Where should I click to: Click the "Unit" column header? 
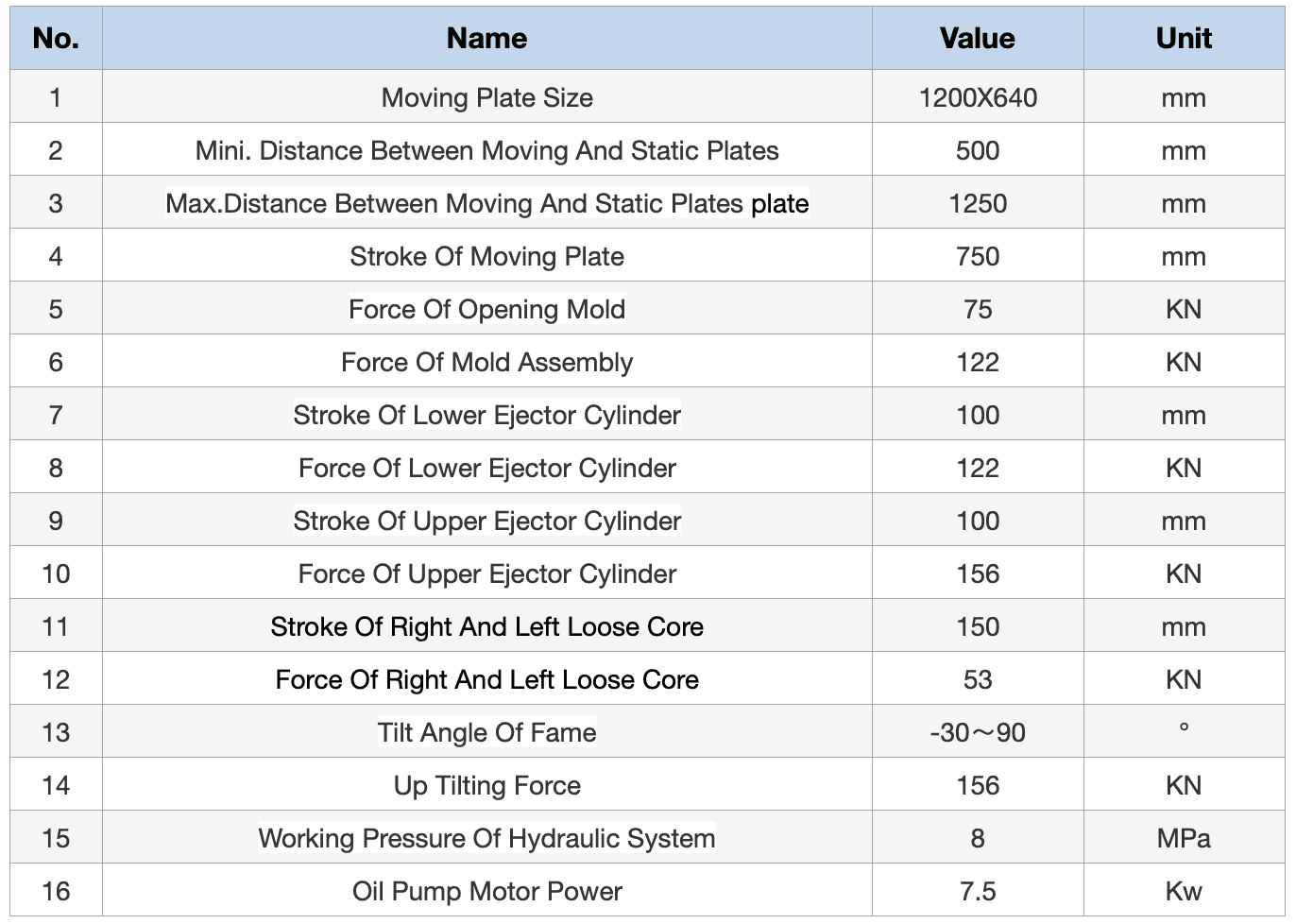(1184, 39)
